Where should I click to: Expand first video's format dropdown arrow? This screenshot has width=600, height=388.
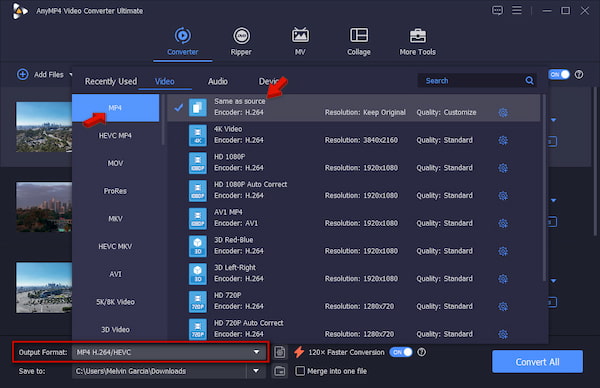[x=553, y=120]
